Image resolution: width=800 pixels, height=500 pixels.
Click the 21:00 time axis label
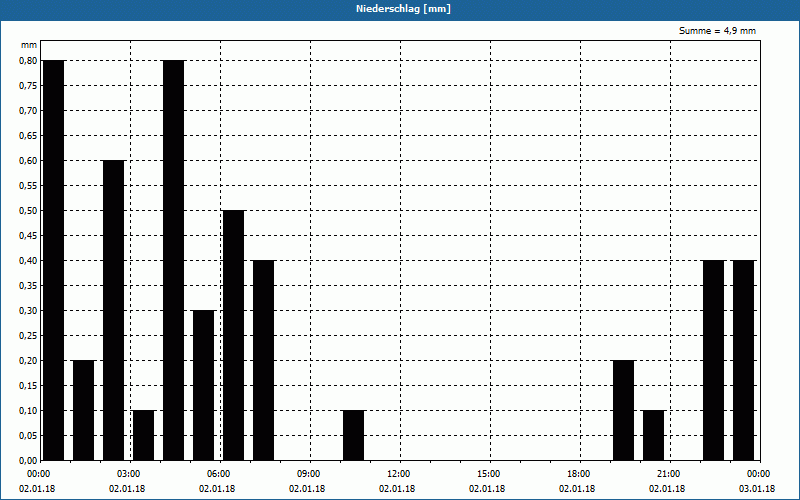668,474
